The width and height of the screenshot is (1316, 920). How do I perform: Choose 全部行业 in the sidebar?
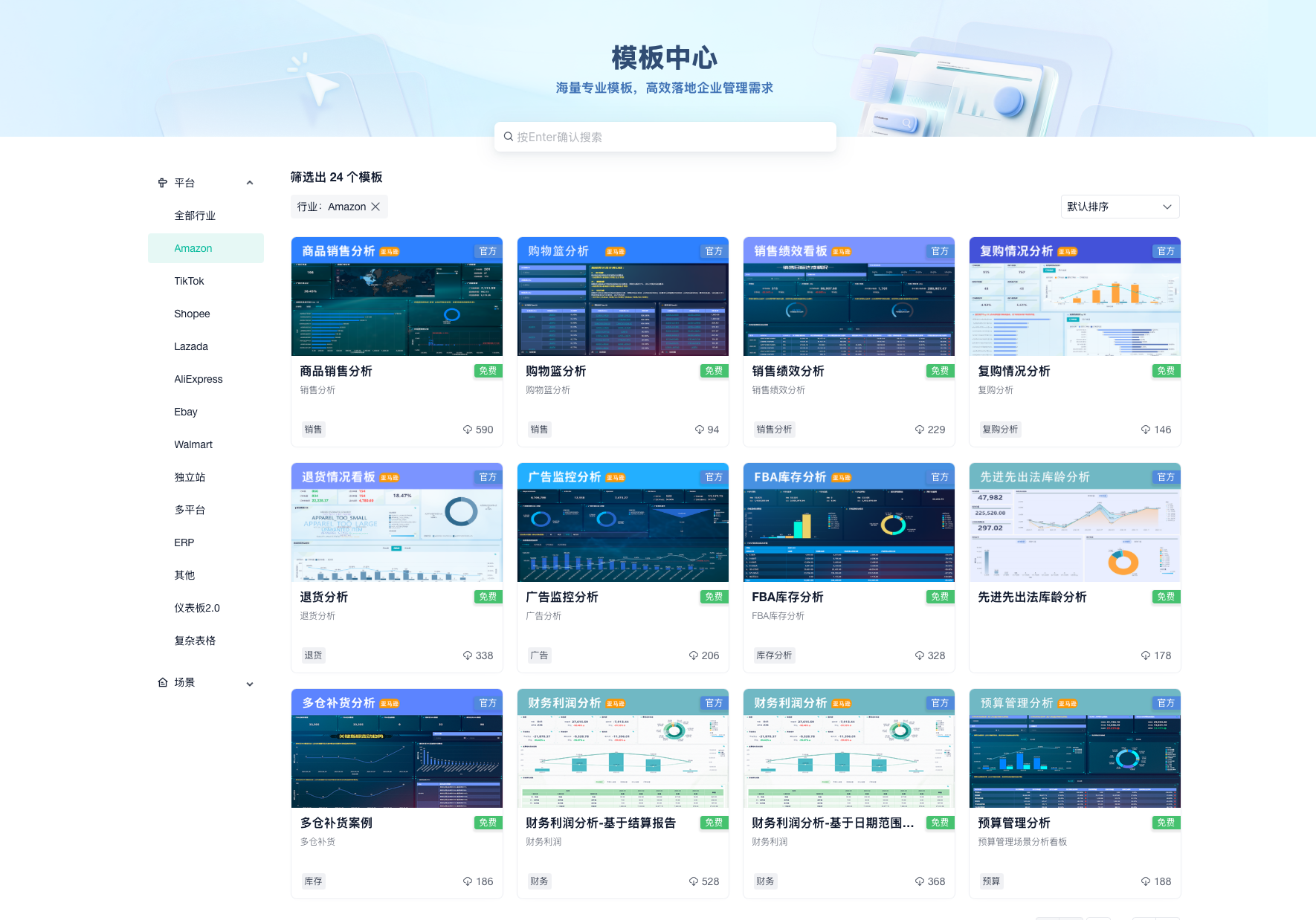(195, 216)
